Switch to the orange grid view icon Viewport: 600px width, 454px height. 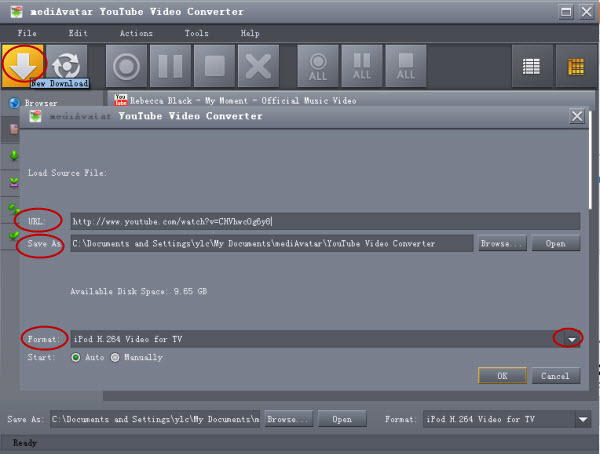pyautogui.click(x=576, y=66)
